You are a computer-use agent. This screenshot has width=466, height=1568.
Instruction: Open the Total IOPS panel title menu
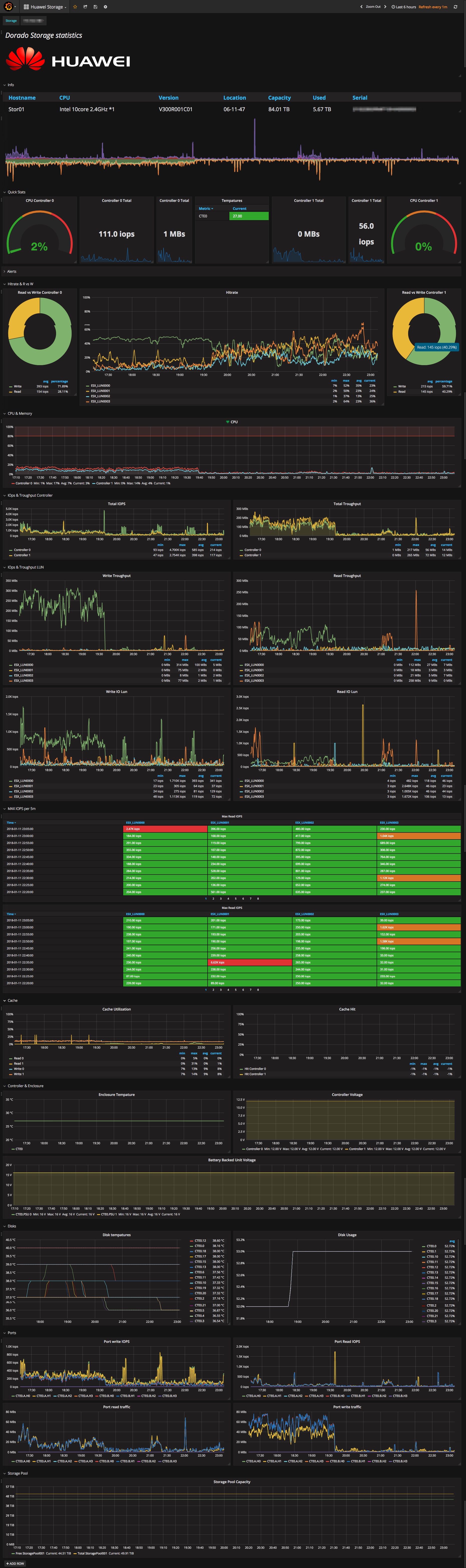[x=116, y=503]
